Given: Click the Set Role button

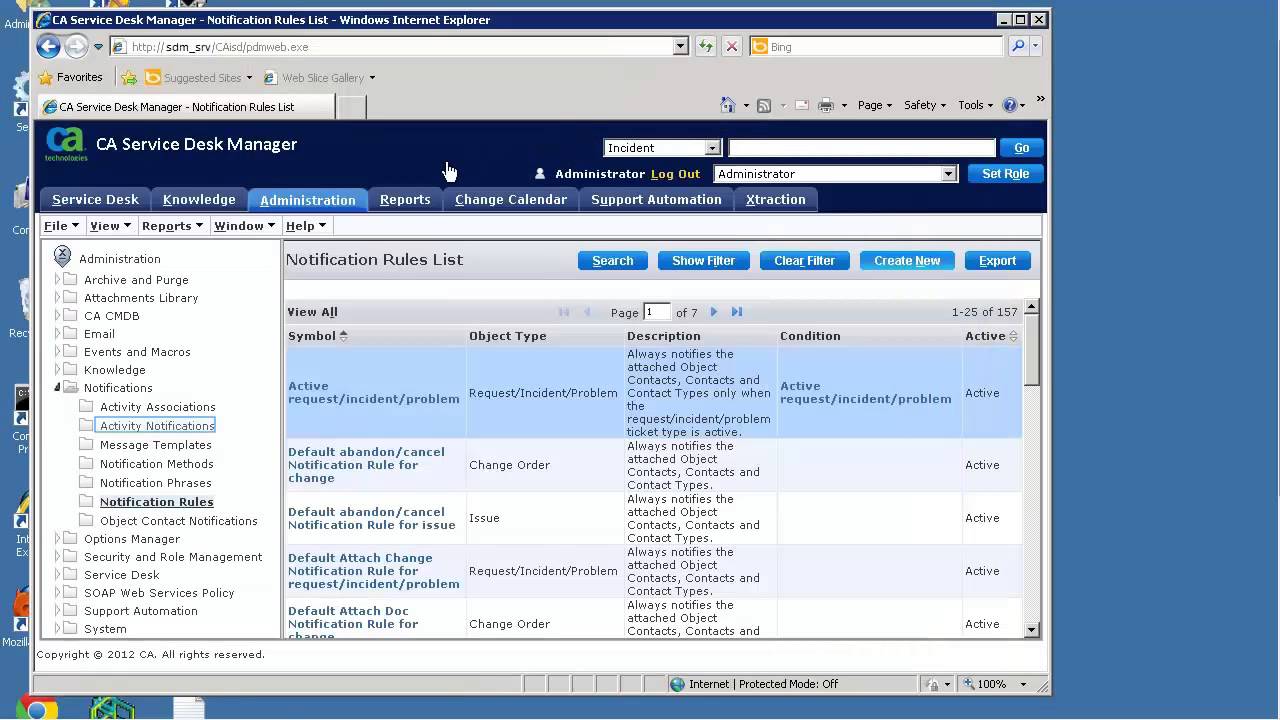Looking at the screenshot, I should [1006, 174].
